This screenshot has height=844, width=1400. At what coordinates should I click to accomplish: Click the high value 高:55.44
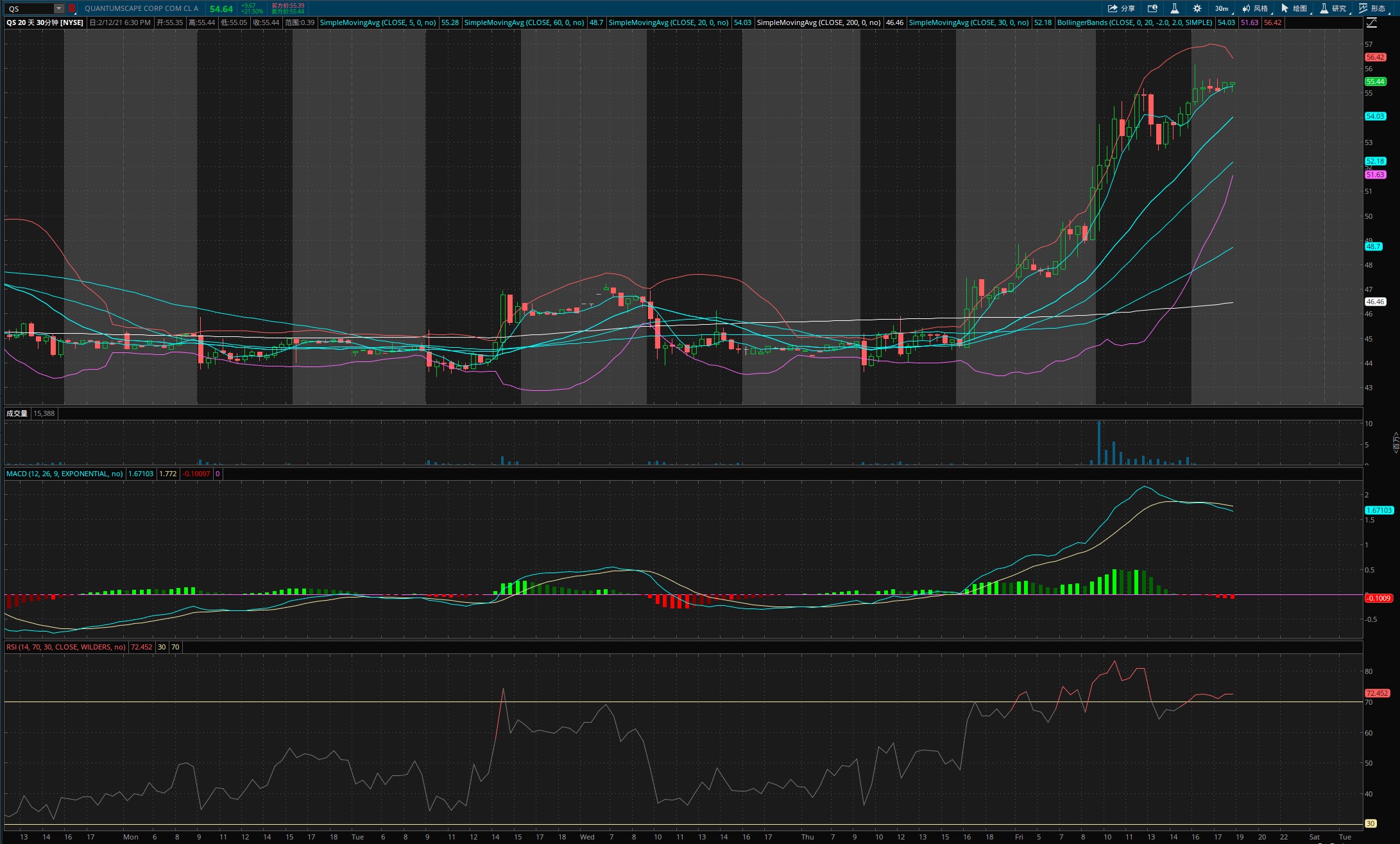[x=201, y=22]
